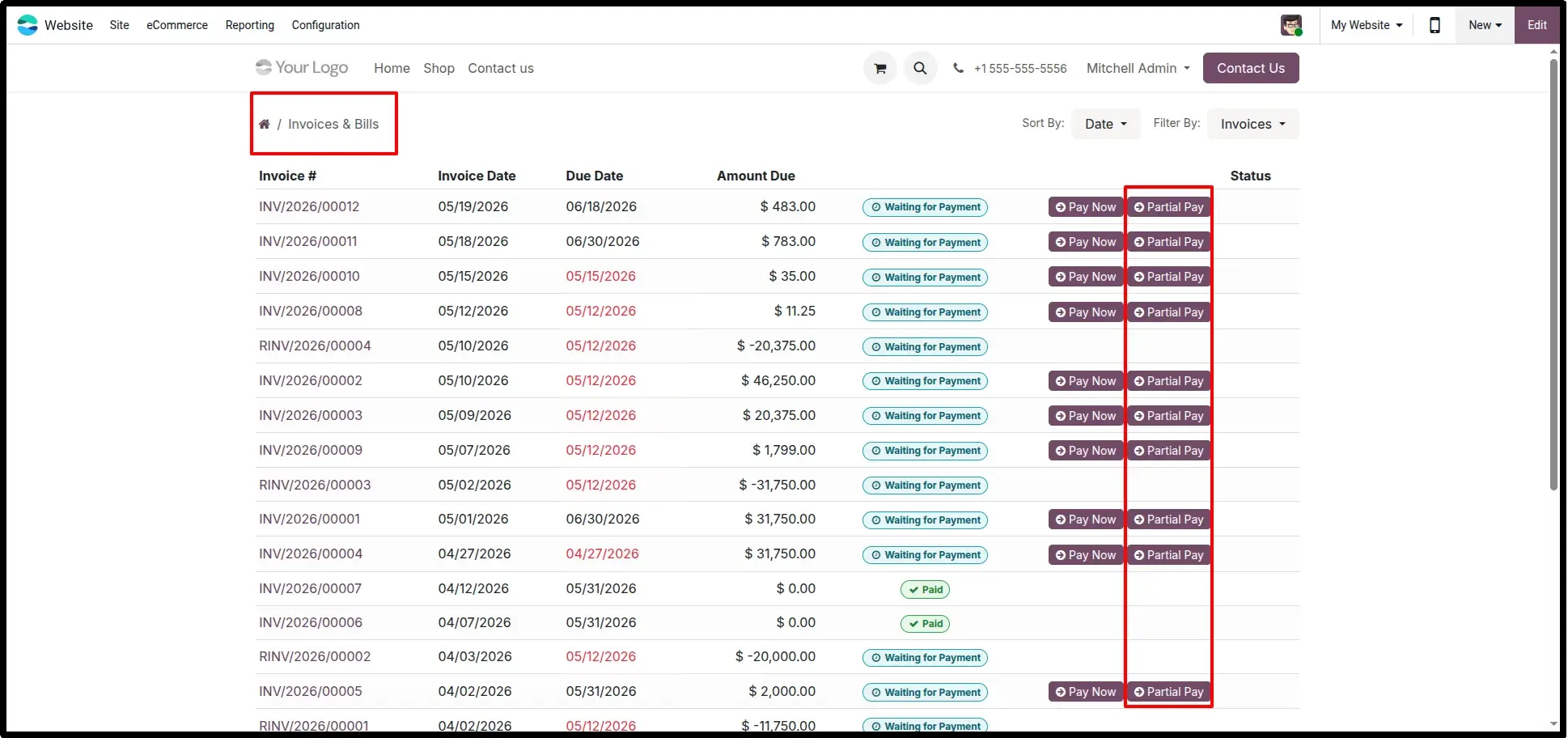The image size is (1568, 738).
Task: Click the Amount Due column header
Action: click(x=756, y=176)
